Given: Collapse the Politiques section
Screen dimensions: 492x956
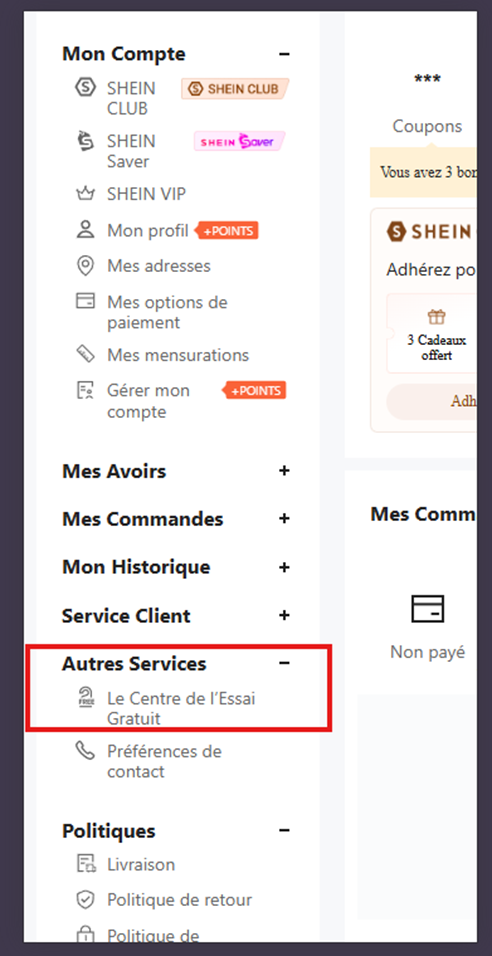Looking at the screenshot, I should [x=284, y=830].
